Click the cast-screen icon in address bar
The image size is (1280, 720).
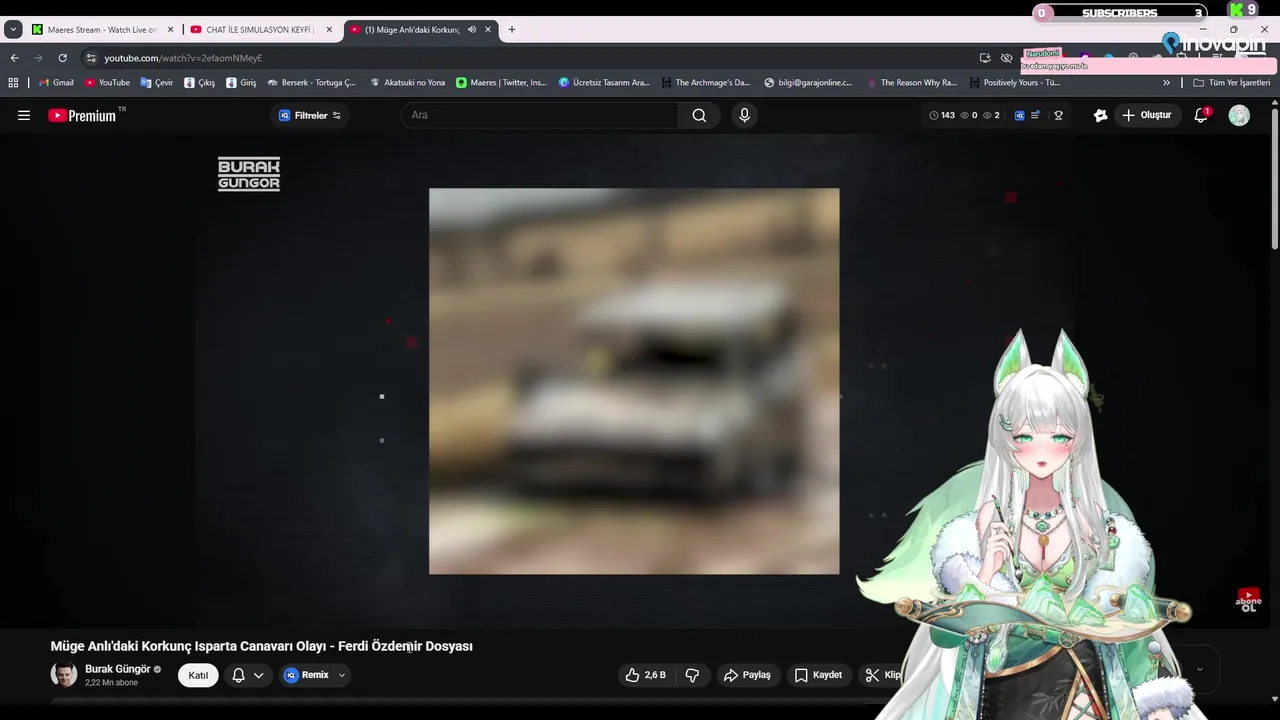click(x=985, y=58)
